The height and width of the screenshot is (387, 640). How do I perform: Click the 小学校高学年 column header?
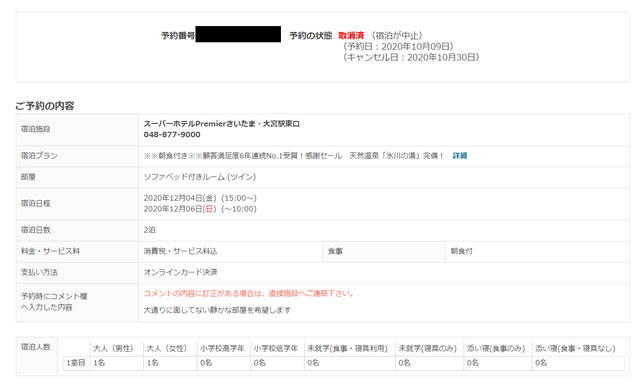pos(222,349)
